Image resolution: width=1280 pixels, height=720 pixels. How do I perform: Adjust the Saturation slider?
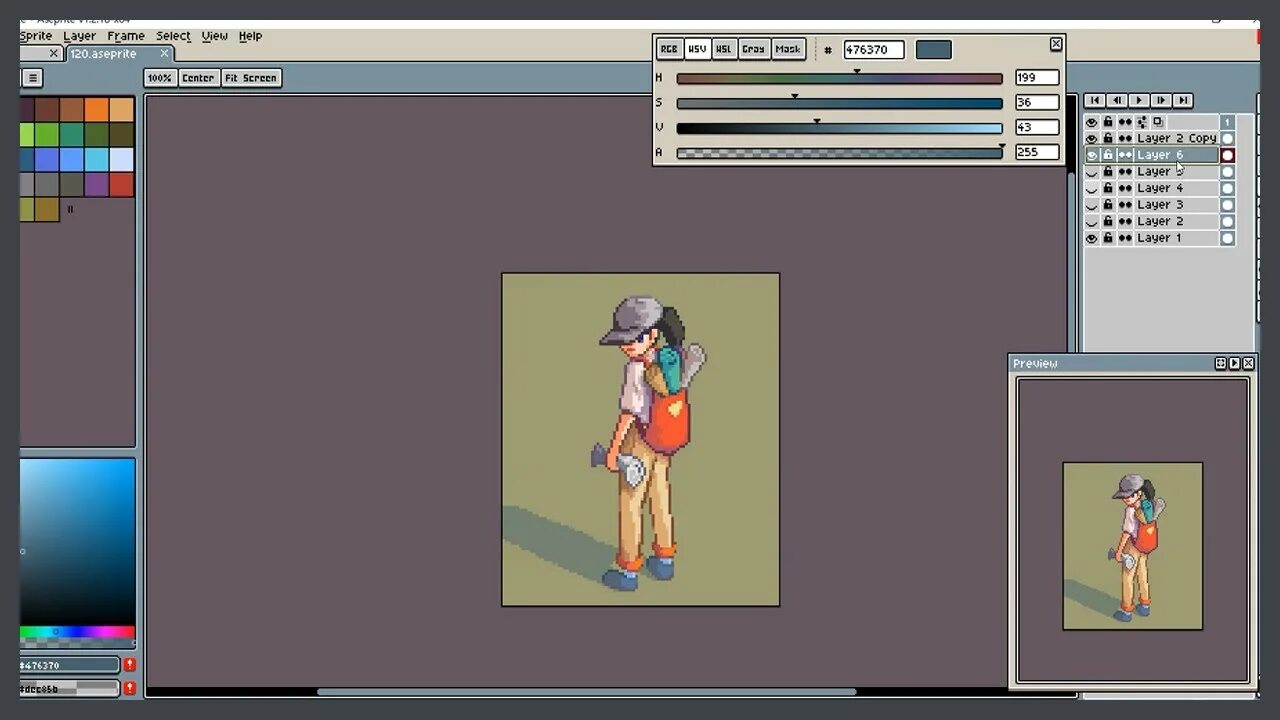point(839,103)
